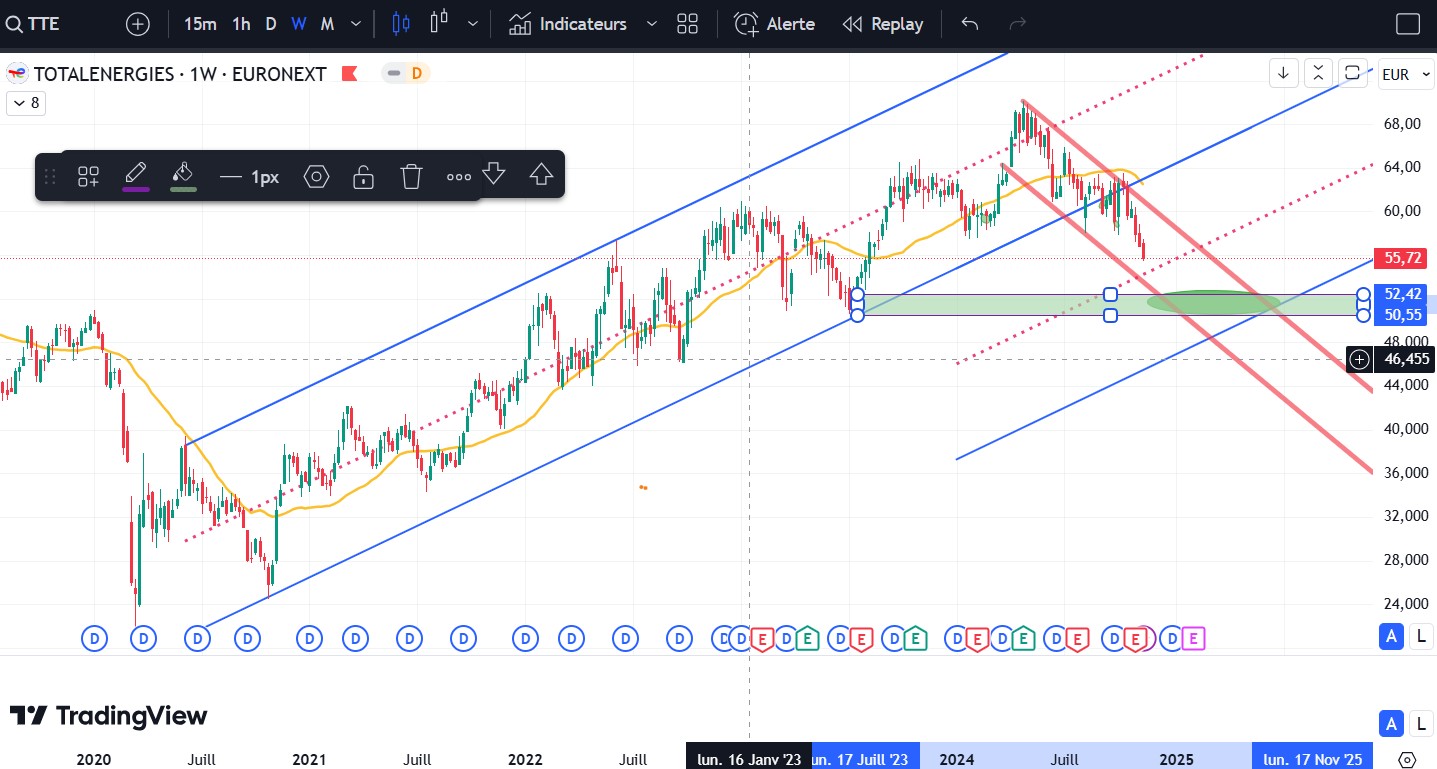The image size is (1437, 769).
Task: Redo the last undone action
Action: 1018,24
